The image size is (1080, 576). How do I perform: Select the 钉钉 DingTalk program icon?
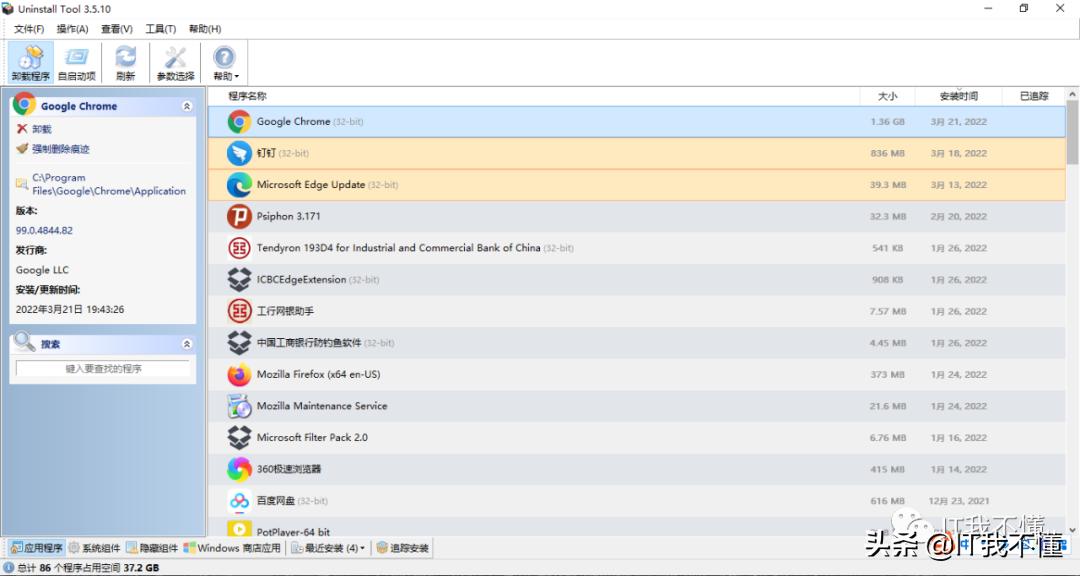pos(239,153)
